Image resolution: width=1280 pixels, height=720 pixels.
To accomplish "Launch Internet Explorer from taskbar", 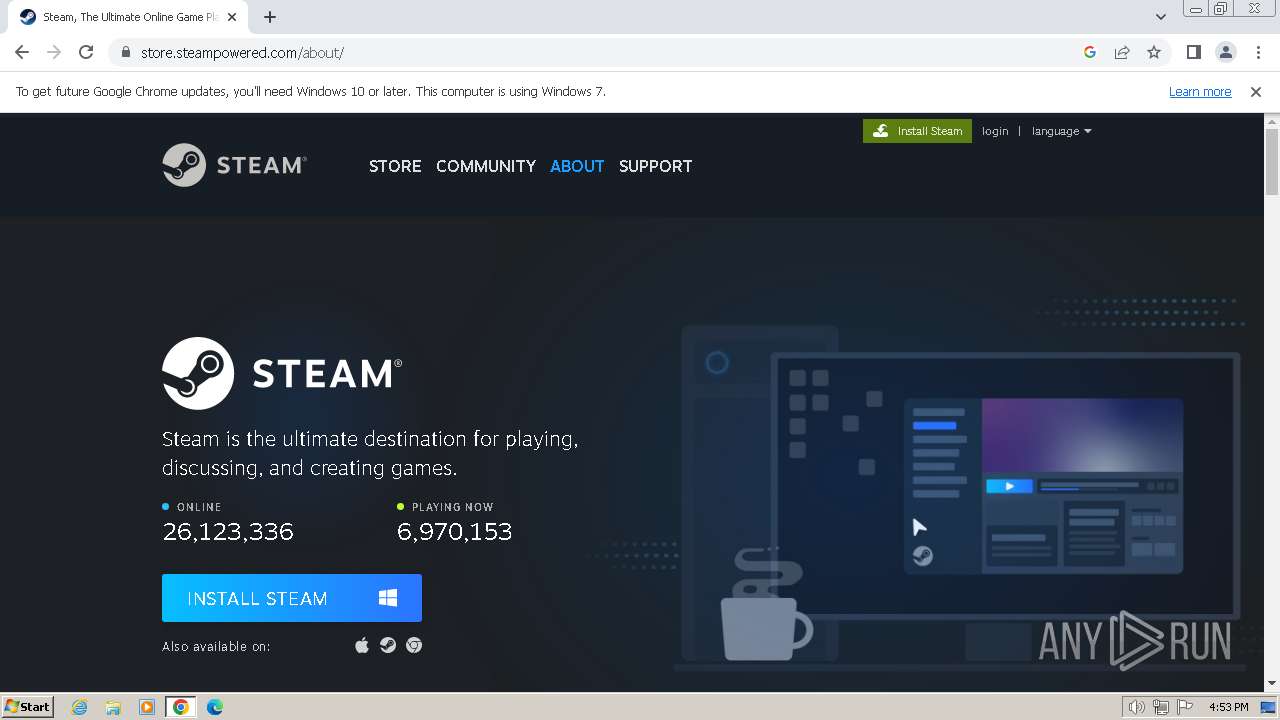I will (x=79, y=707).
